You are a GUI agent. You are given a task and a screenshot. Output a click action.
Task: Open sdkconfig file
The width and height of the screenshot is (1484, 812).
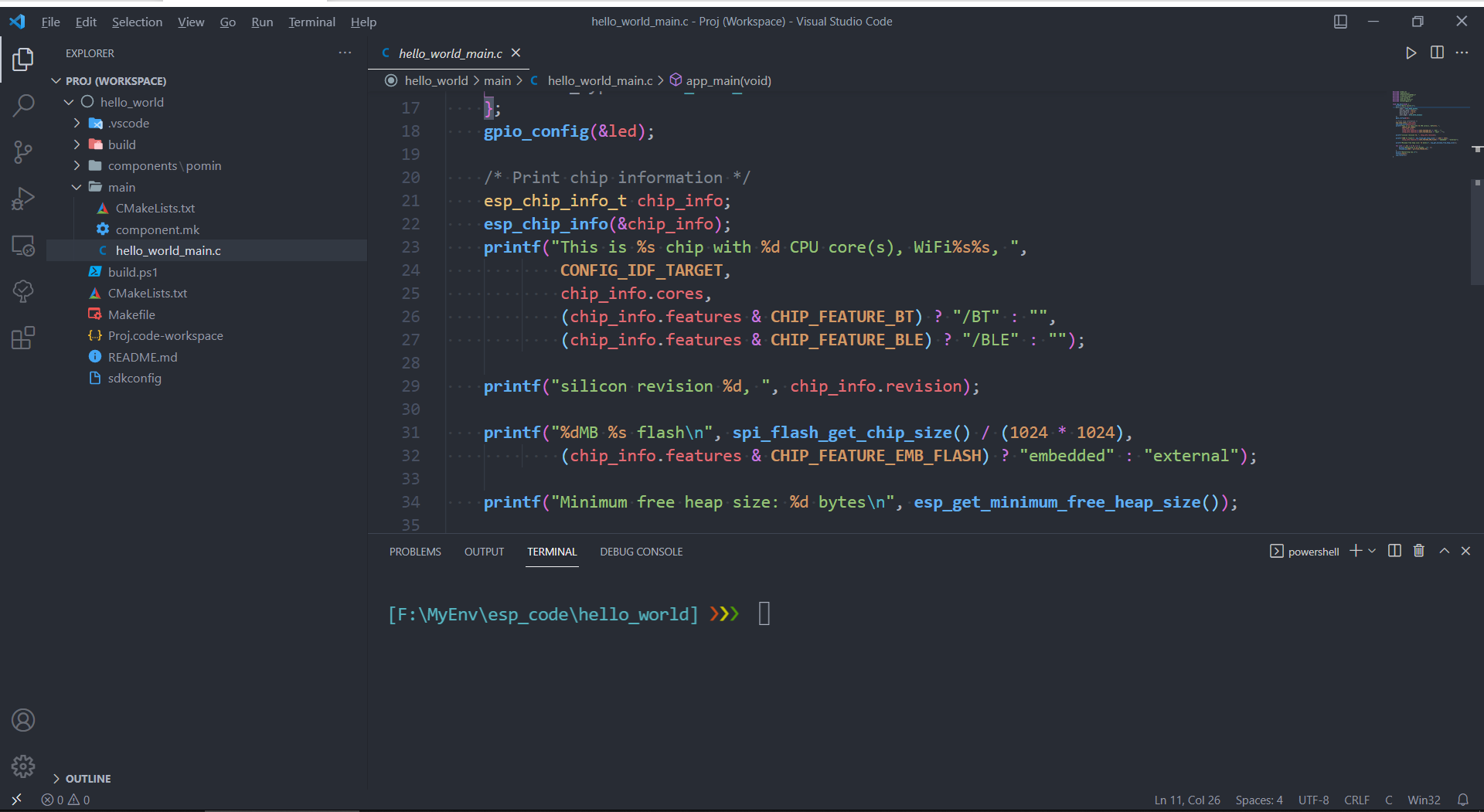pos(134,378)
